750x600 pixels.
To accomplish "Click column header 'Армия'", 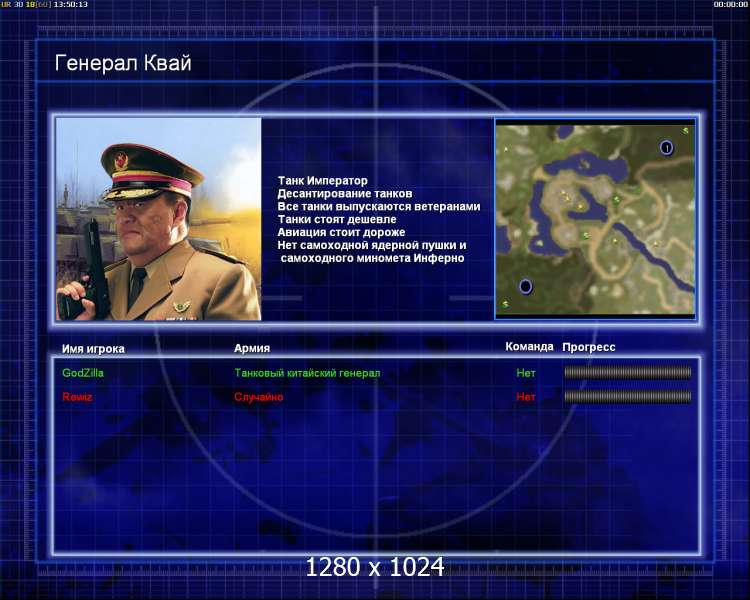I will click(252, 348).
